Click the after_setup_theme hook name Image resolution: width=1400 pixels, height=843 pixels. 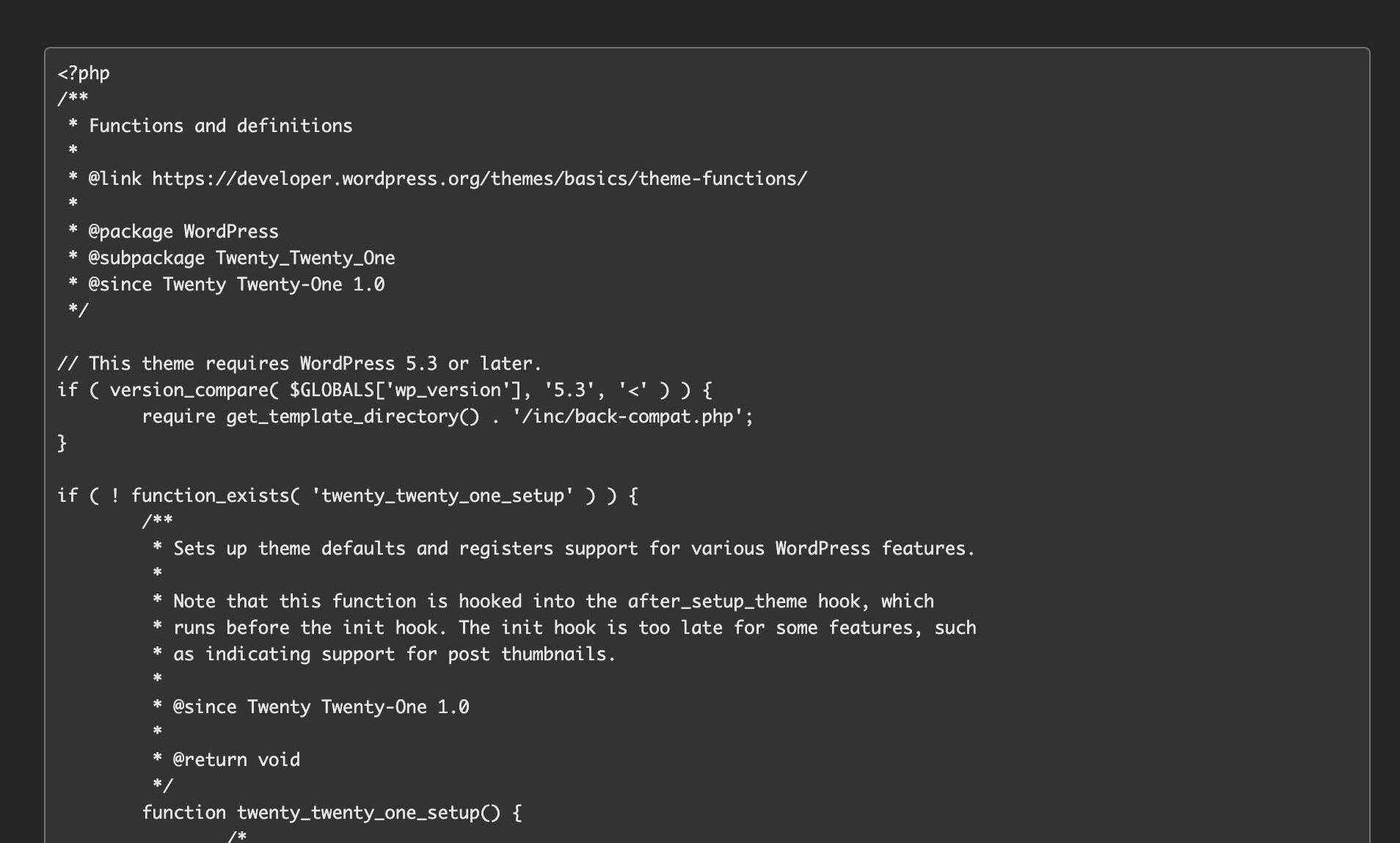717,602
